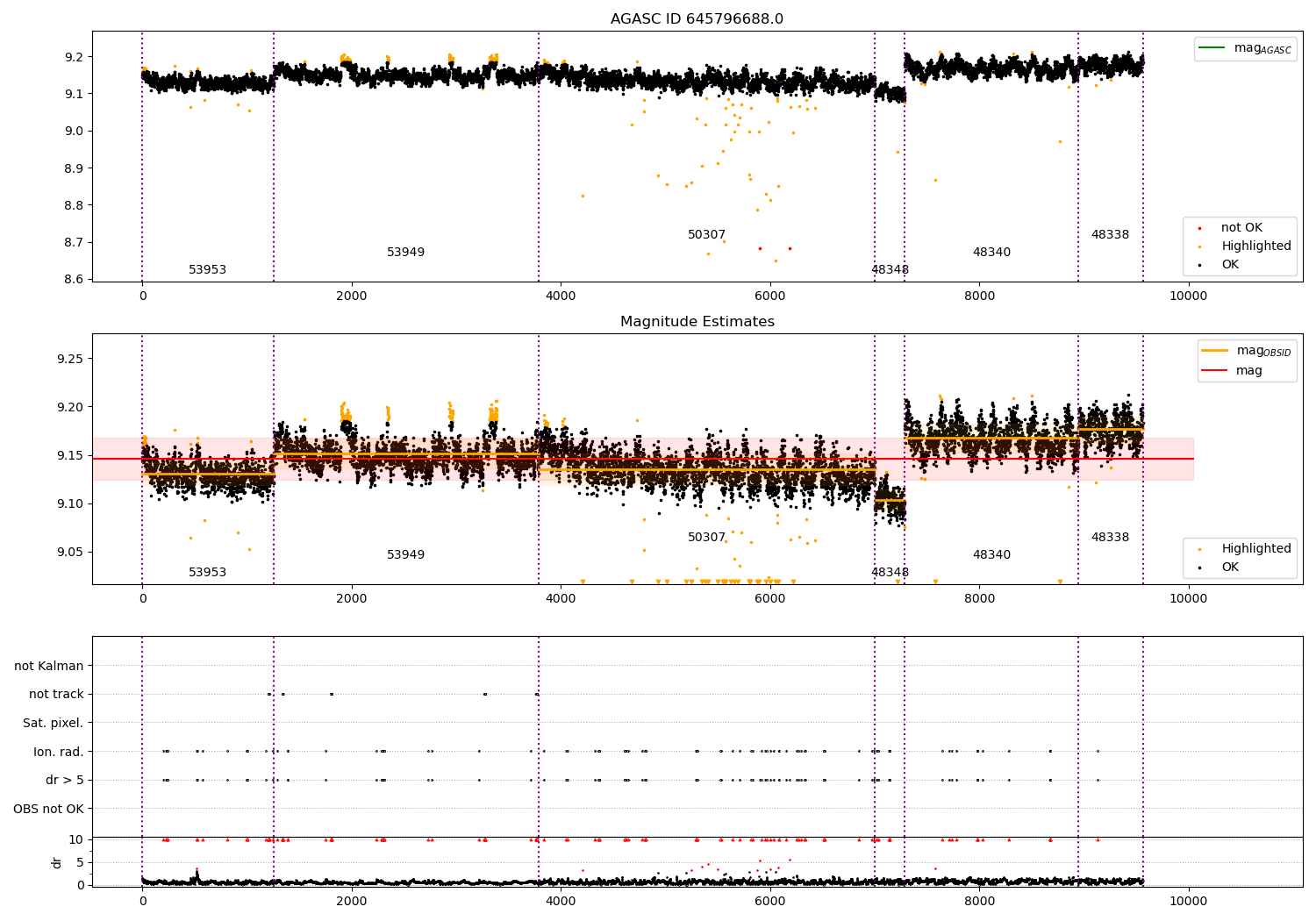
Task: Click the 9.05 y-axis tick label
Action: tap(71, 553)
